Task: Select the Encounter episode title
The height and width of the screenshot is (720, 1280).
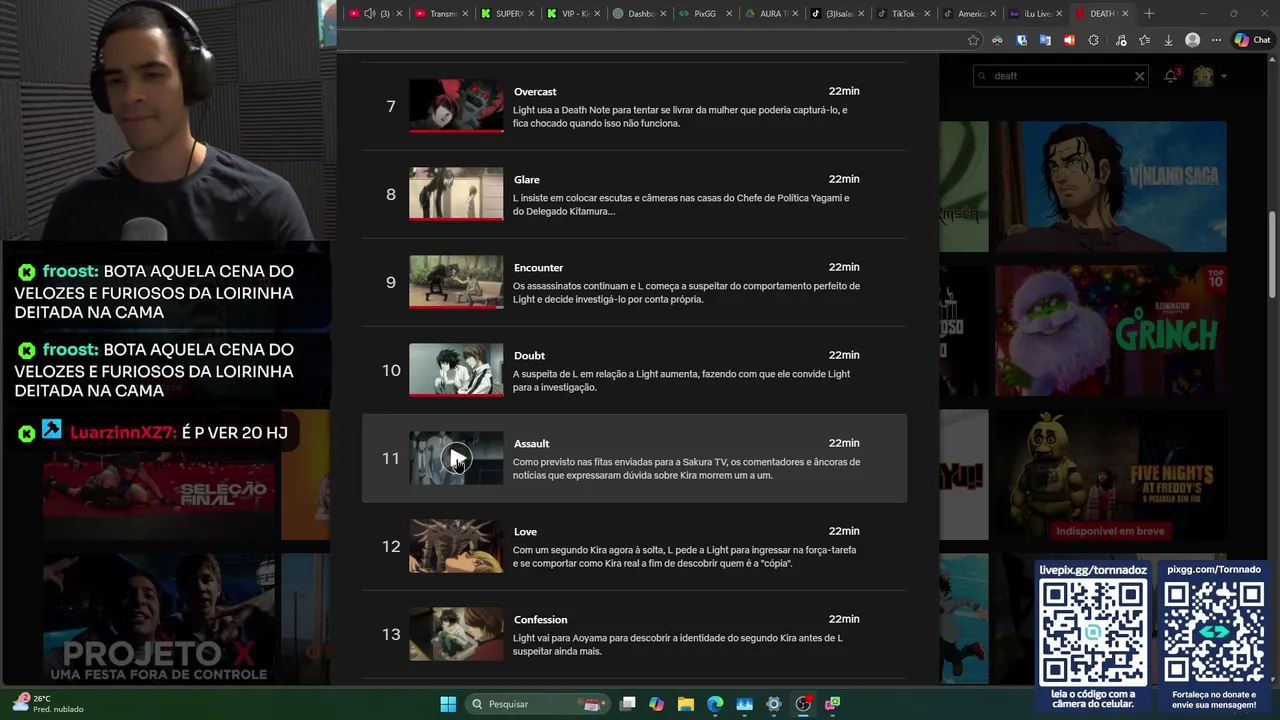Action: point(538,268)
